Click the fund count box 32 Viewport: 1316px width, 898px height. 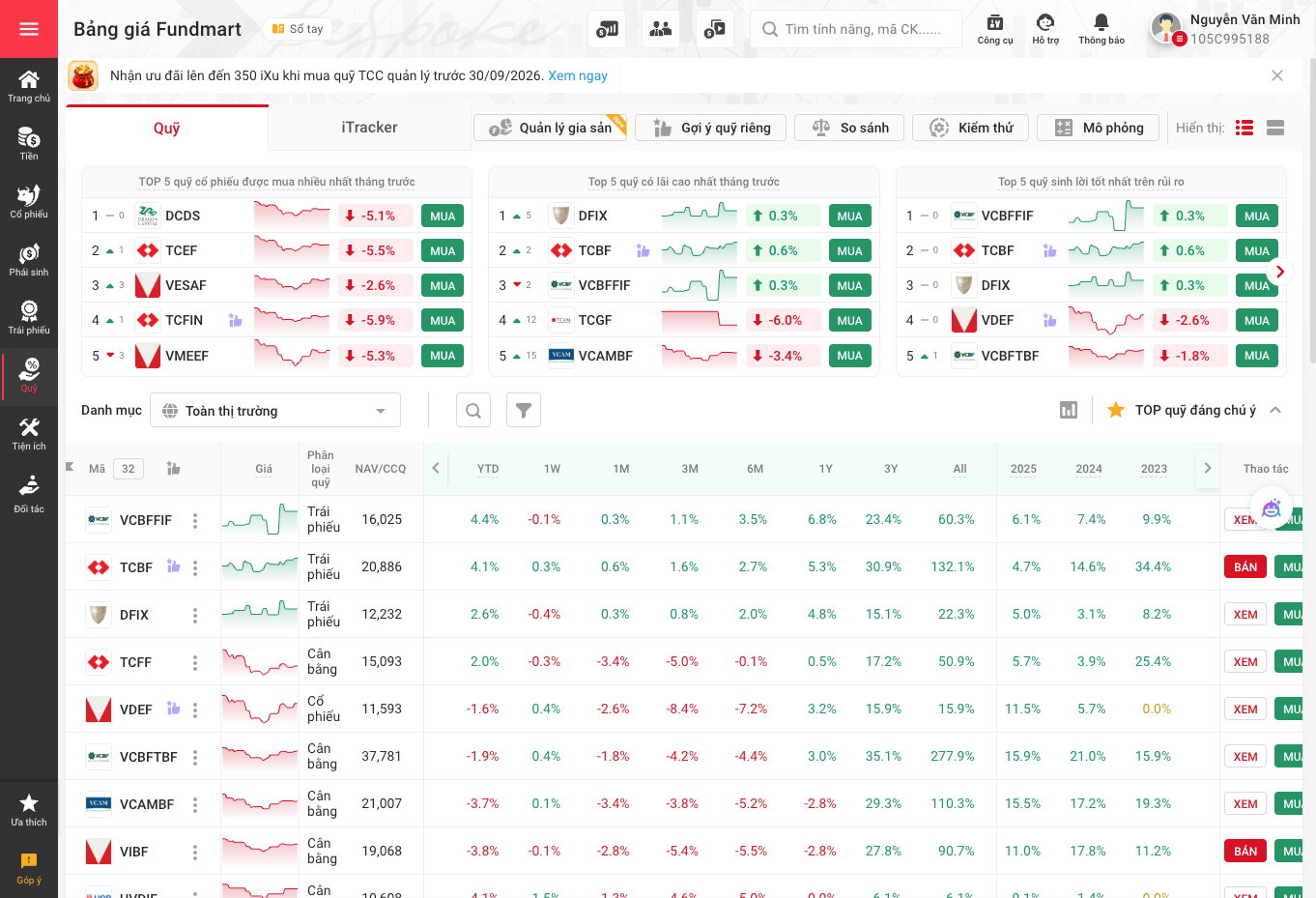[x=129, y=469]
